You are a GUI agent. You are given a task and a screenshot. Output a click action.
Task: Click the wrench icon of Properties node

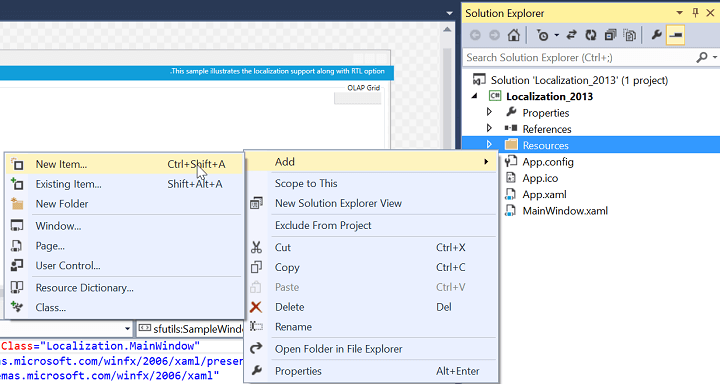point(511,112)
